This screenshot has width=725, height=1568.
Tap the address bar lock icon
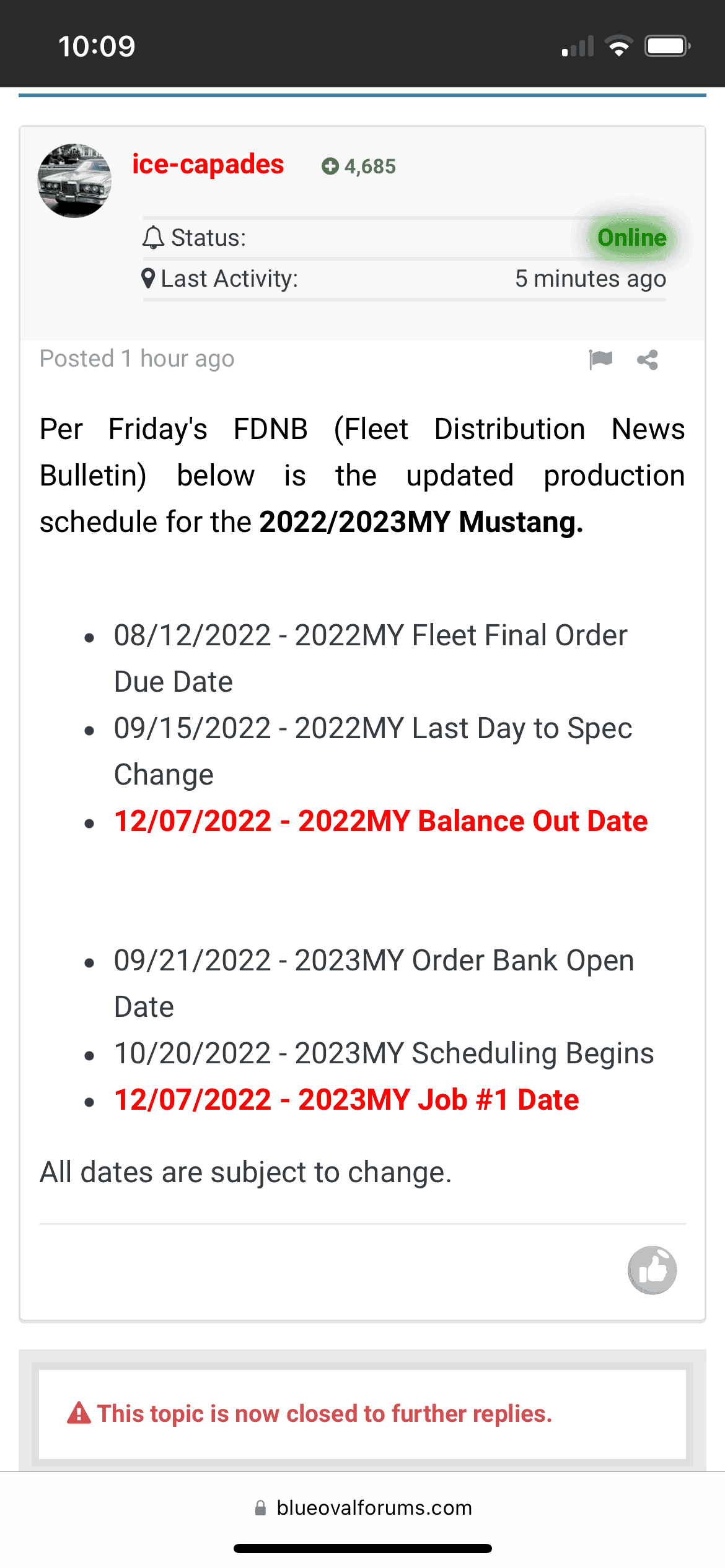point(260,1507)
